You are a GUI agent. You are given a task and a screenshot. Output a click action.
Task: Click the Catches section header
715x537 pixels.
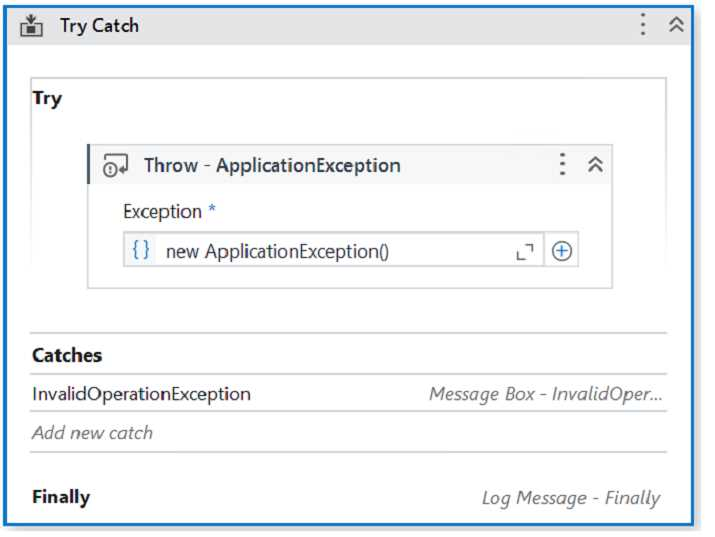[x=67, y=355]
